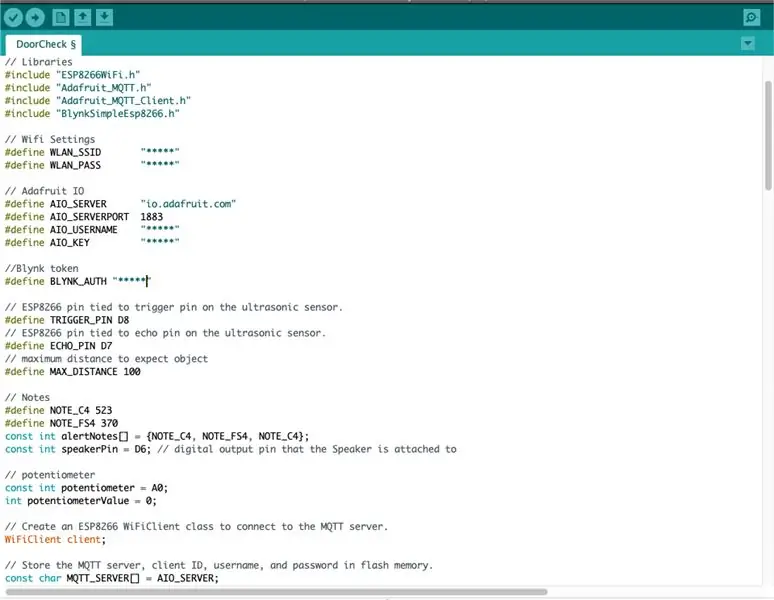
Task: Click the 'potentiometer = A0' line
Action: pos(86,488)
